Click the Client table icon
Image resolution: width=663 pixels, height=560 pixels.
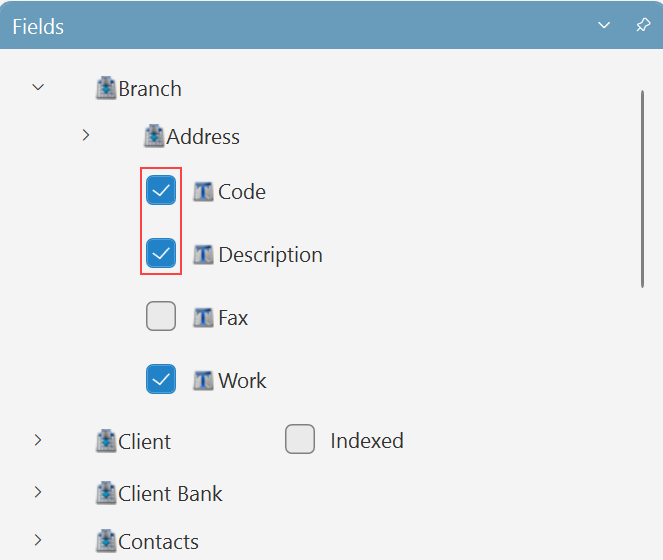coord(106,441)
